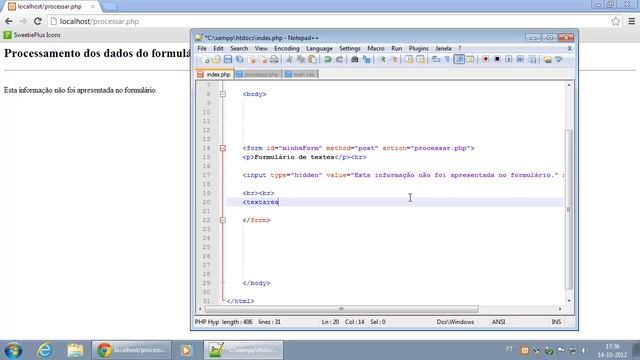
Task: Switch to the main.css tab
Action: coord(301,74)
